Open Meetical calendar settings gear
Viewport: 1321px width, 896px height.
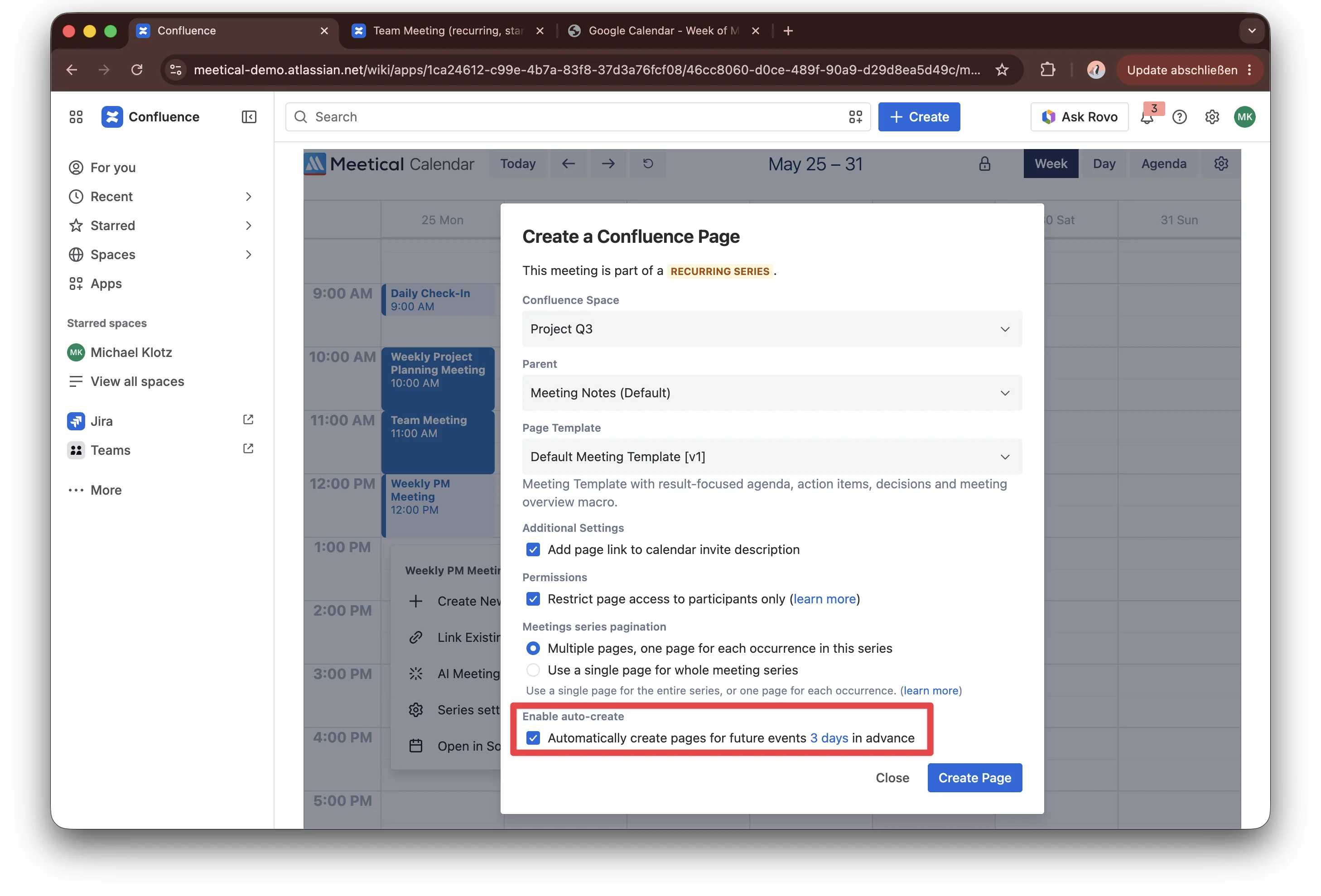click(1221, 164)
